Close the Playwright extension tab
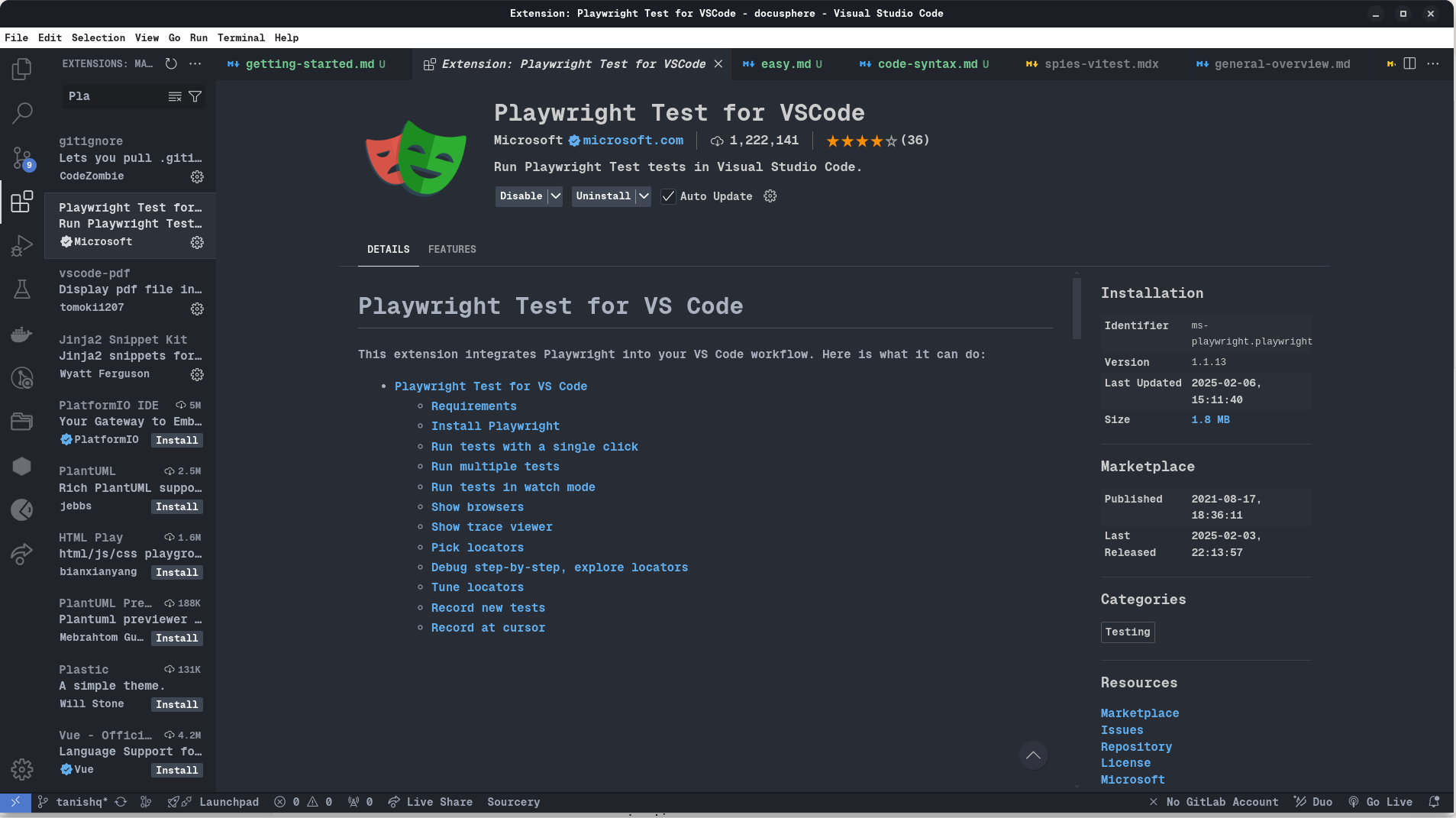 718,64
